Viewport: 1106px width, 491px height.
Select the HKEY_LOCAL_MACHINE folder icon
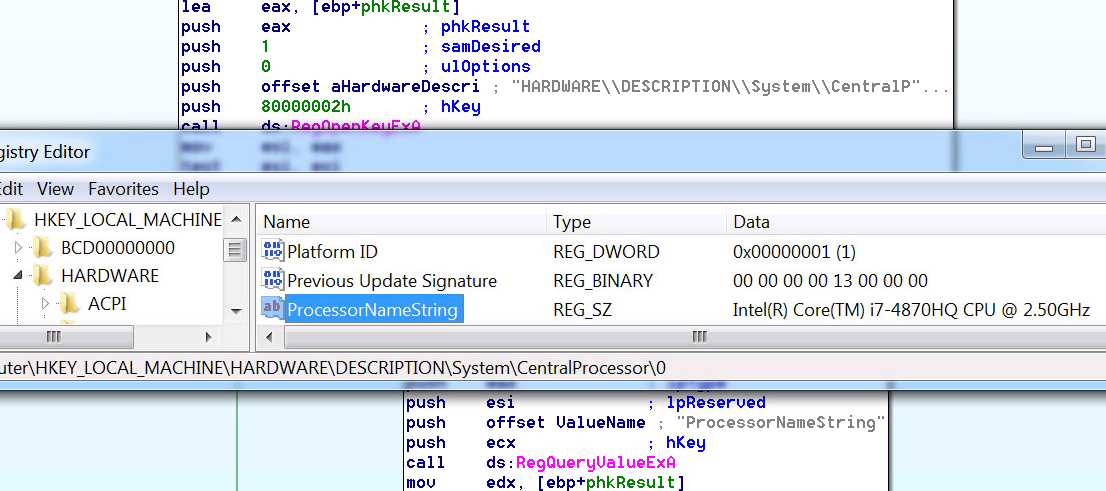(16, 220)
